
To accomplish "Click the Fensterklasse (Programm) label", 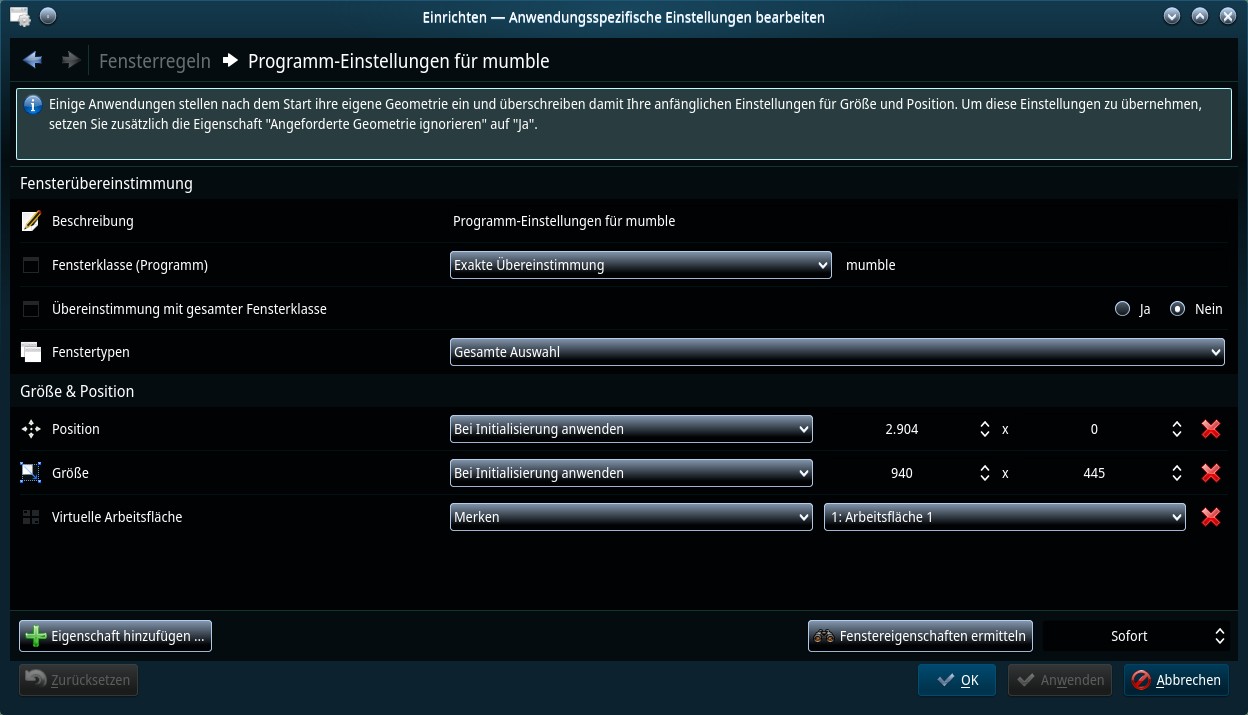I will [130, 265].
